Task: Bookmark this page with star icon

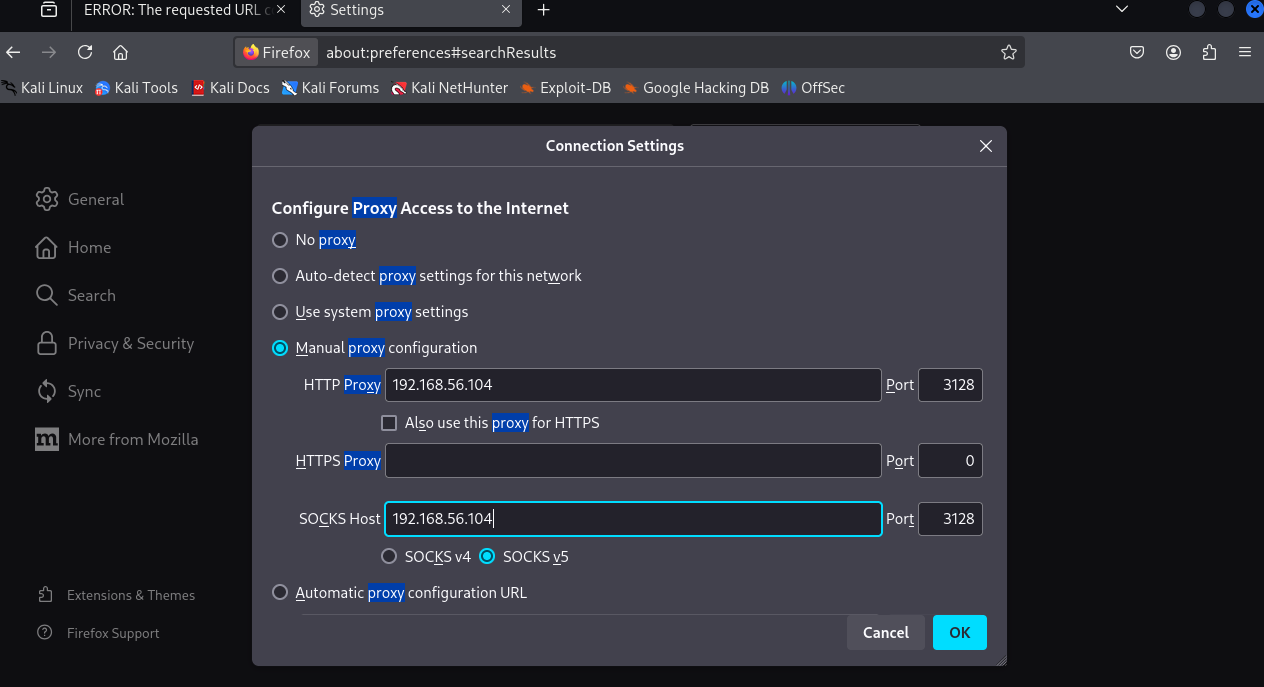Action: [1008, 52]
